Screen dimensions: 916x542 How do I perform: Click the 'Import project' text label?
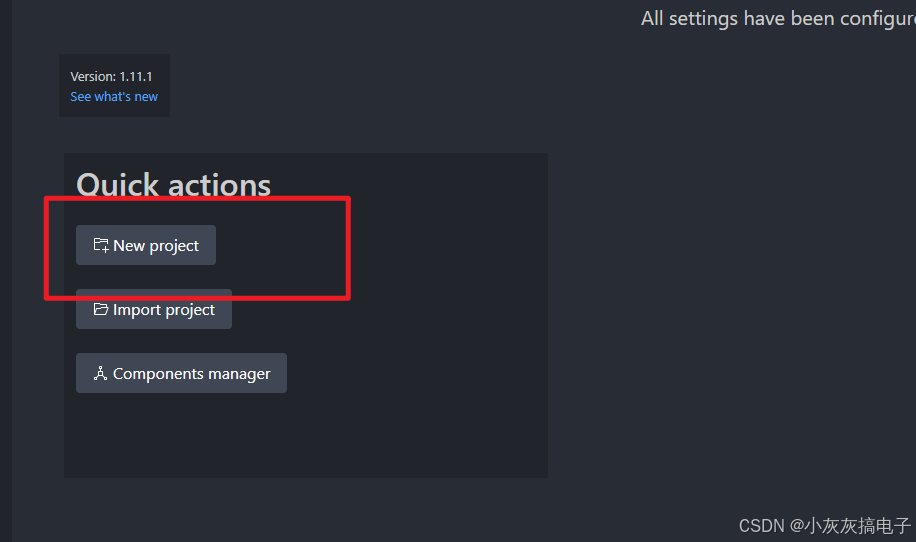[x=164, y=310]
